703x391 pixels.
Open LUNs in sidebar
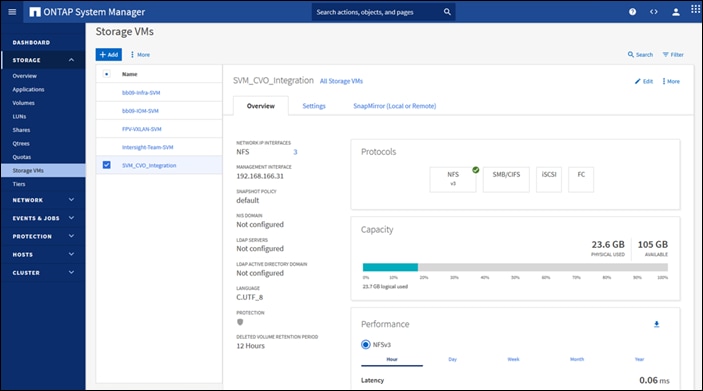(19, 117)
